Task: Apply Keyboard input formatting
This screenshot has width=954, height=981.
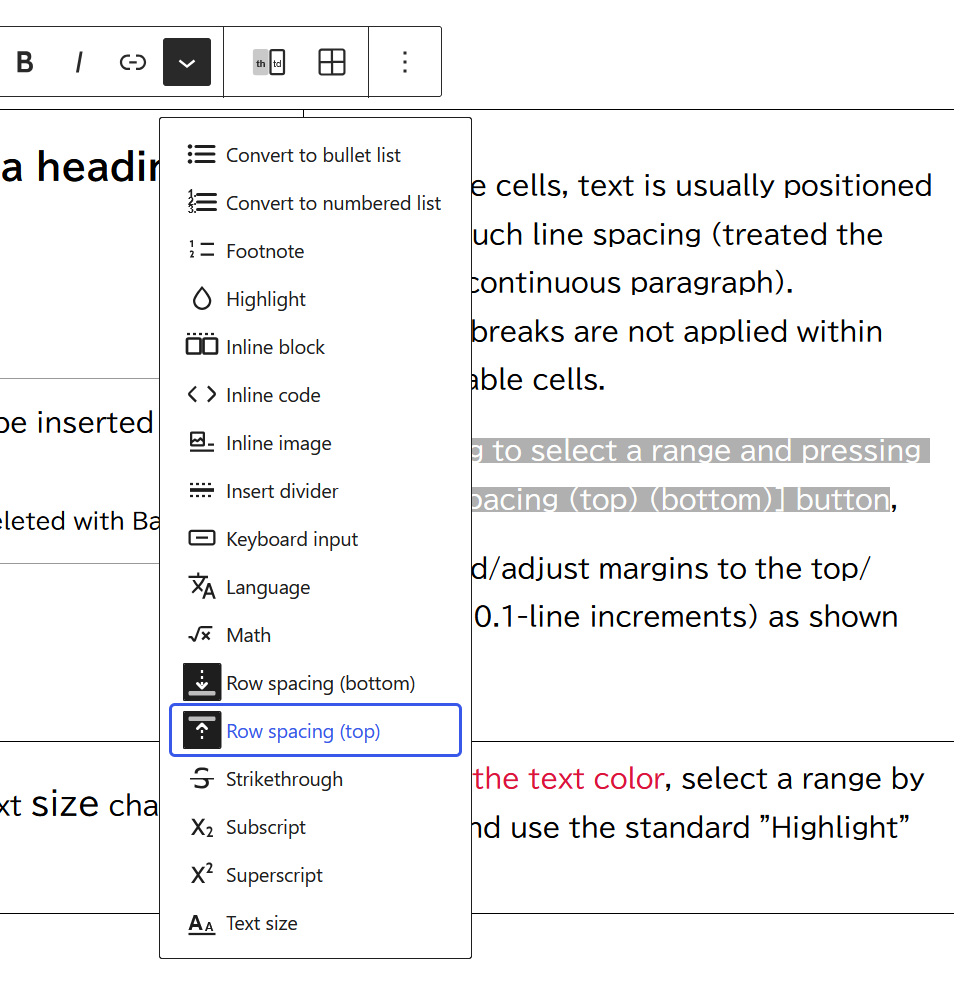Action: [x=315, y=539]
